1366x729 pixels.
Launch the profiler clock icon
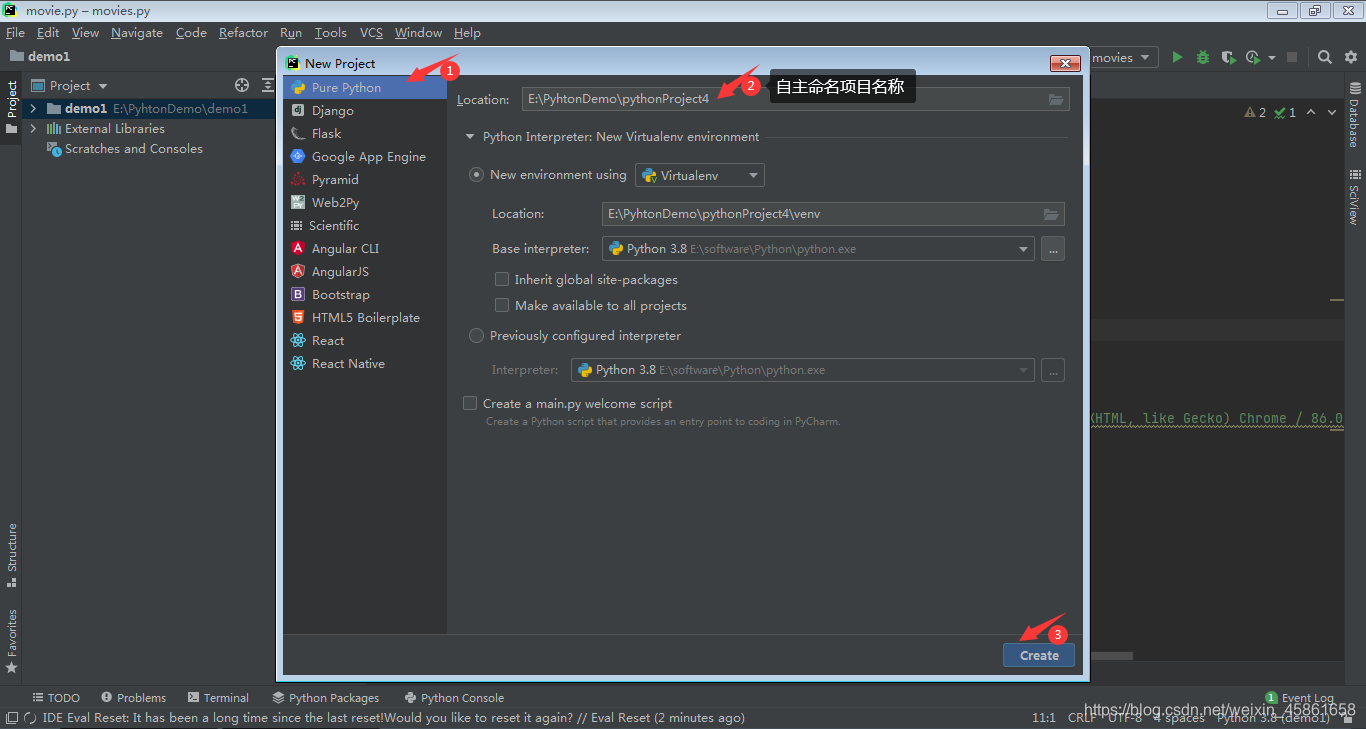coord(1253,58)
